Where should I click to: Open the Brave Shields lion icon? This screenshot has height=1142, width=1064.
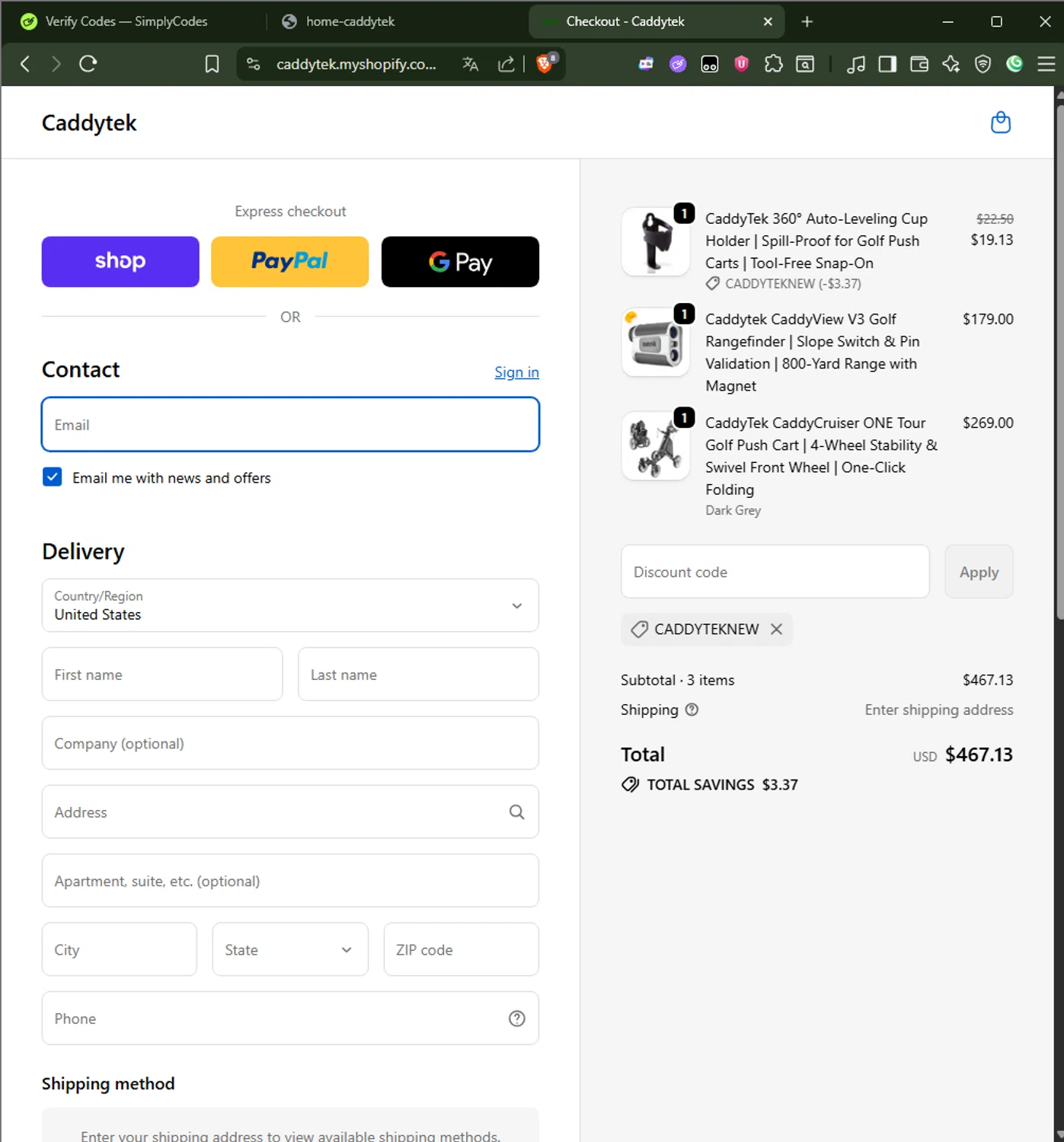pyautogui.click(x=545, y=63)
